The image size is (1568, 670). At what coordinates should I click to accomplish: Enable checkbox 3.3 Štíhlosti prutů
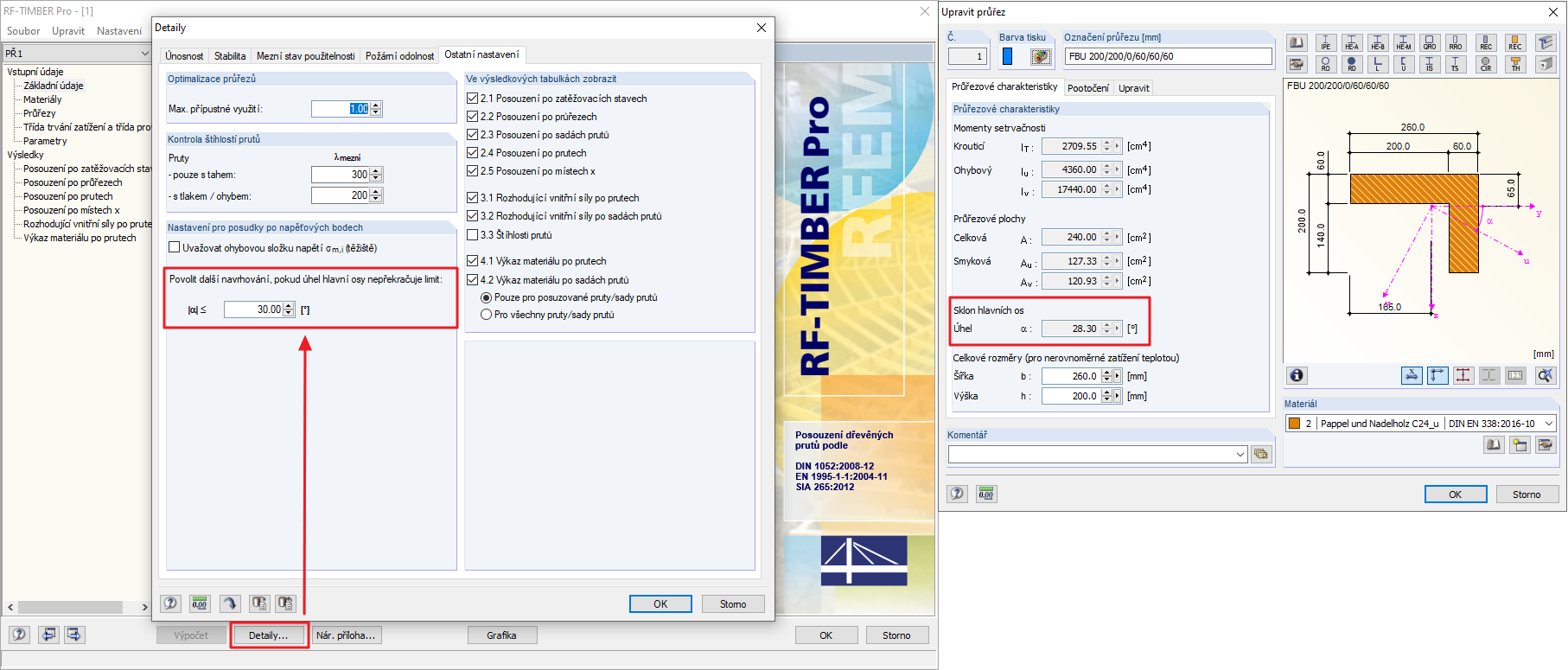click(x=472, y=234)
